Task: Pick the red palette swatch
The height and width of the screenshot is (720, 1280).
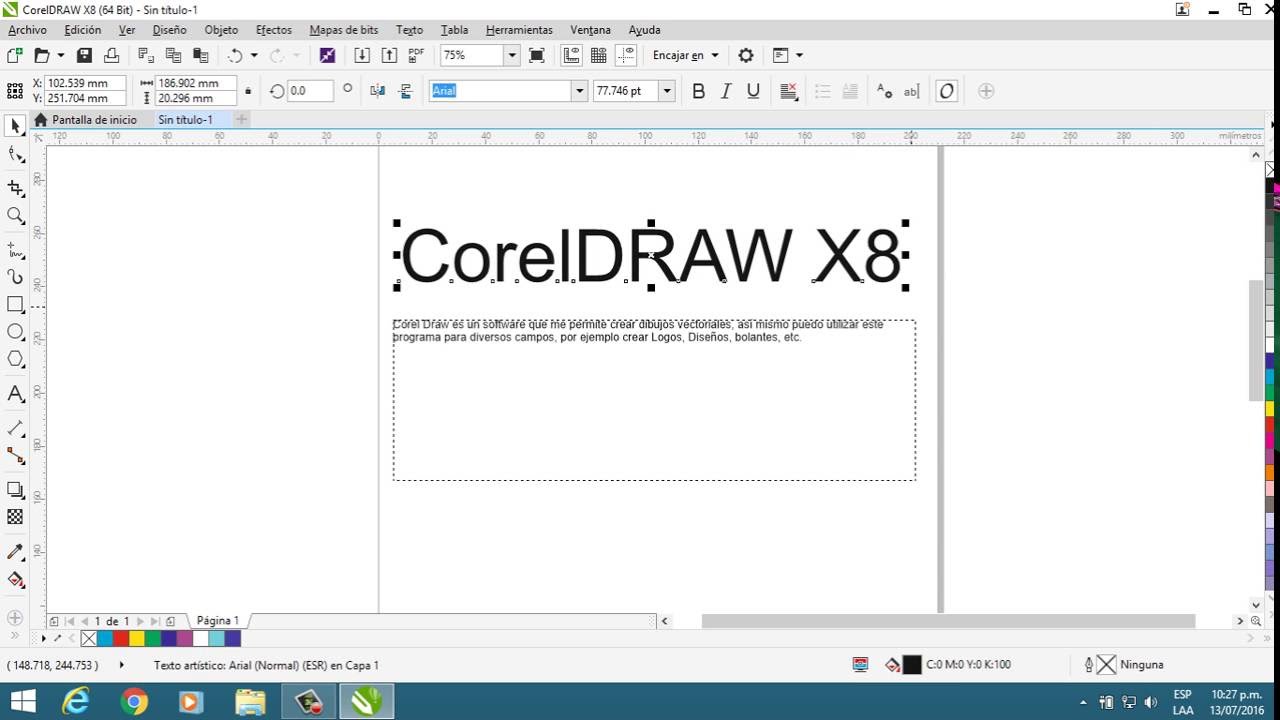Action: click(x=121, y=638)
